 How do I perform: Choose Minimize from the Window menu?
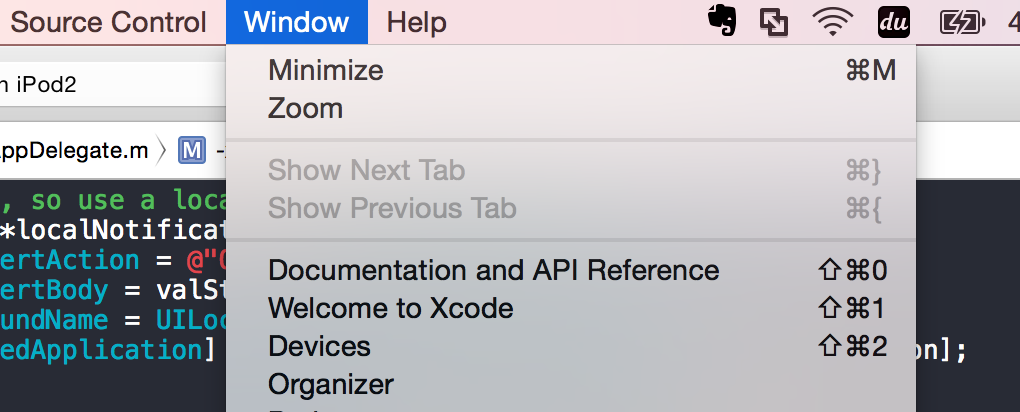[571, 70]
